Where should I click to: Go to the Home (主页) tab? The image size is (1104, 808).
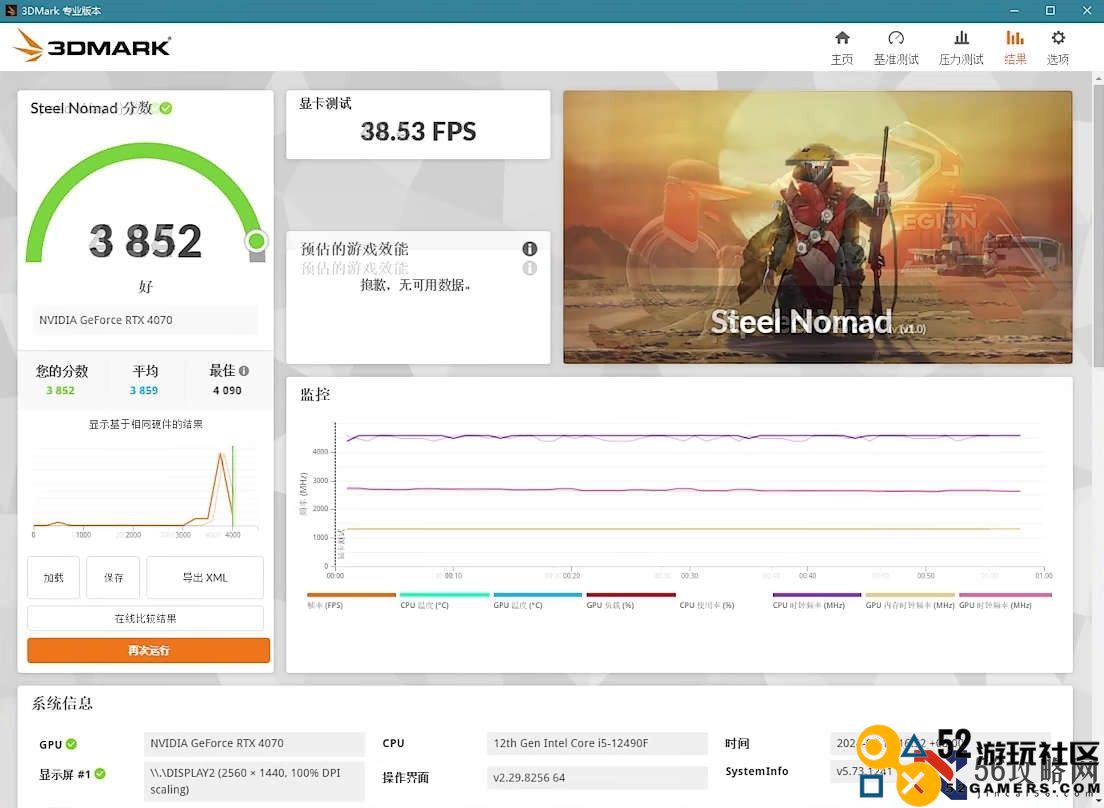(841, 48)
